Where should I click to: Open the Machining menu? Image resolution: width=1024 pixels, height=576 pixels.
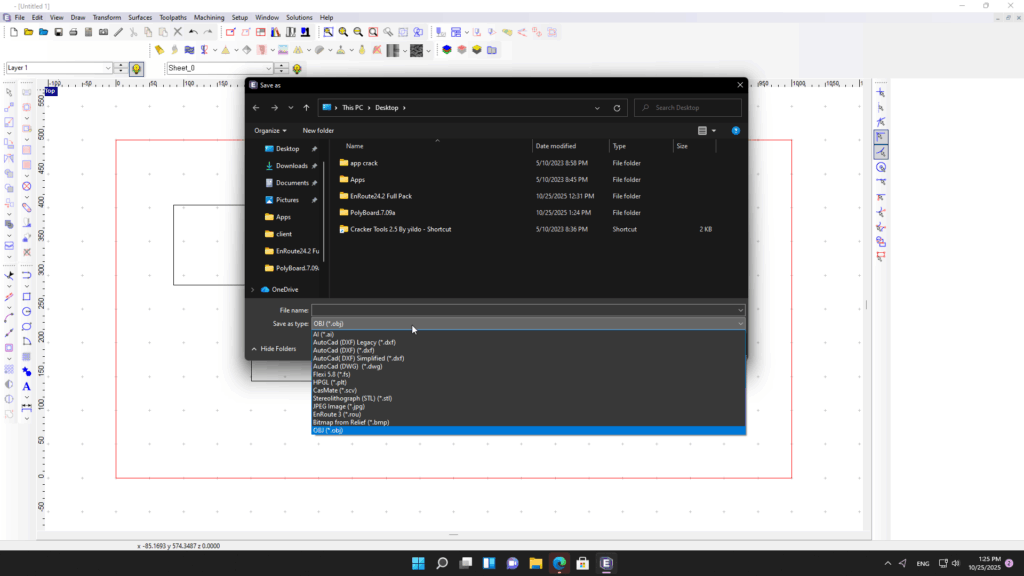(x=209, y=17)
